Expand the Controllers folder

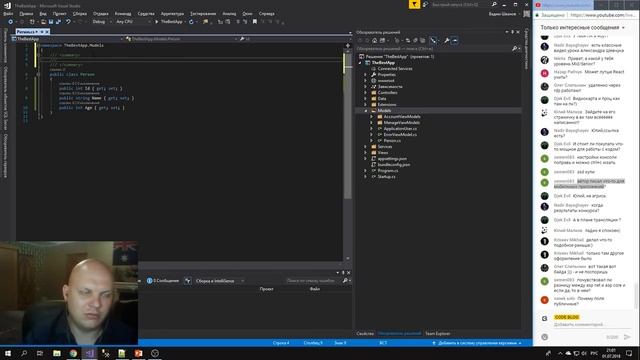pos(365,93)
